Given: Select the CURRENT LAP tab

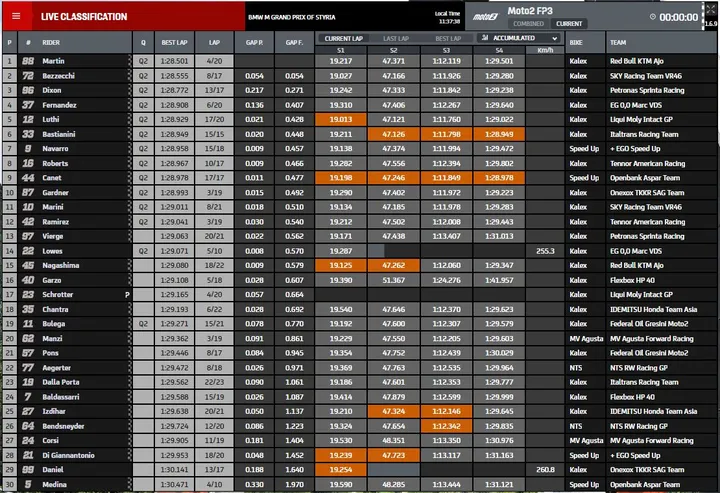Looking at the screenshot, I should (x=343, y=39).
